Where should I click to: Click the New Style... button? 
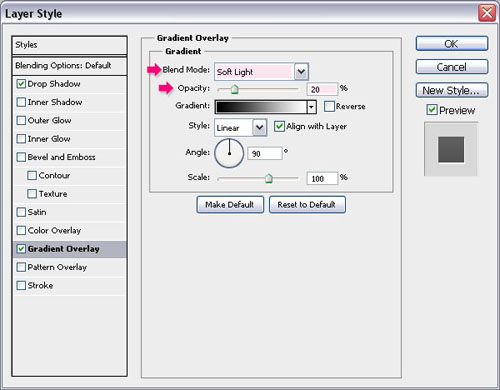point(452,90)
